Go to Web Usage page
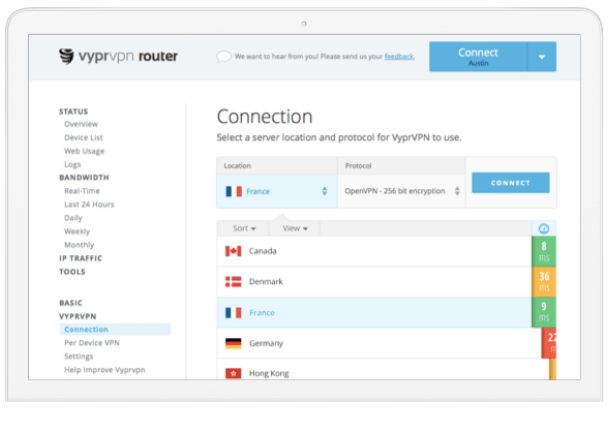This screenshot has width=611, height=421. [84, 151]
